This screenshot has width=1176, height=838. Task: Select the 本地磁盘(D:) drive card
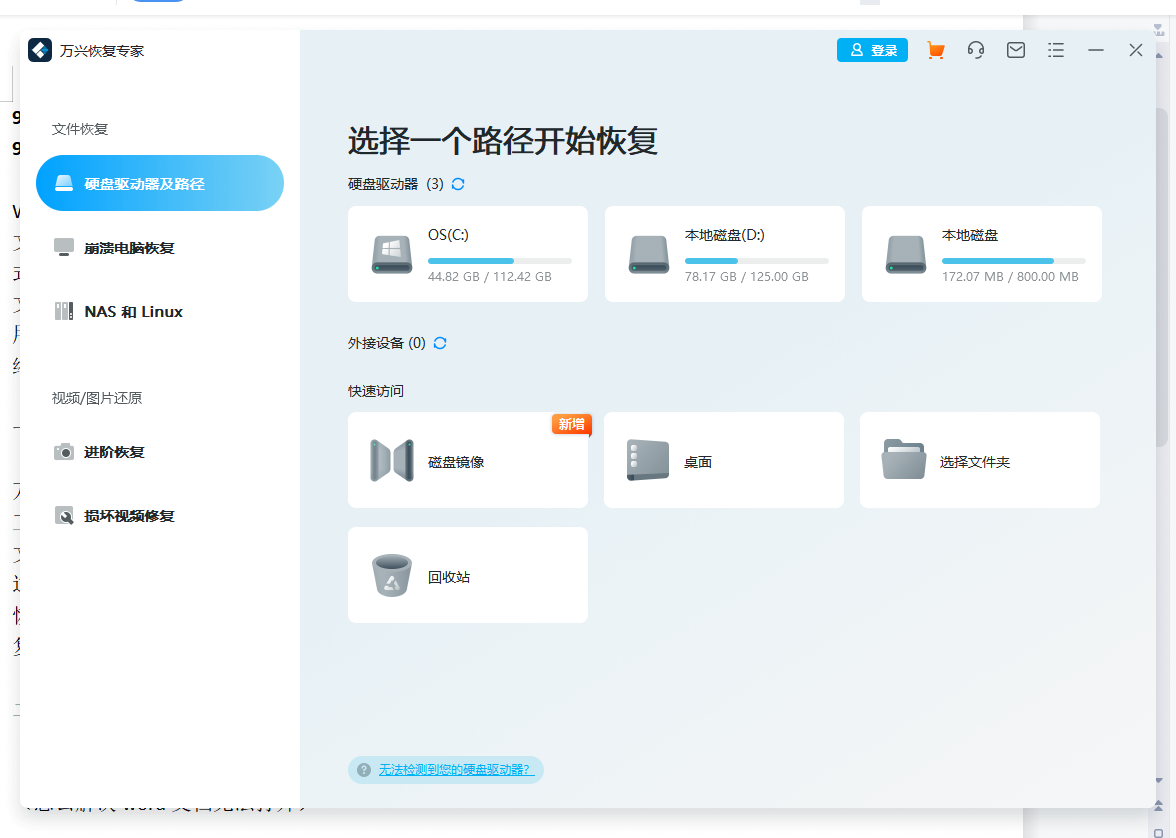coord(723,253)
